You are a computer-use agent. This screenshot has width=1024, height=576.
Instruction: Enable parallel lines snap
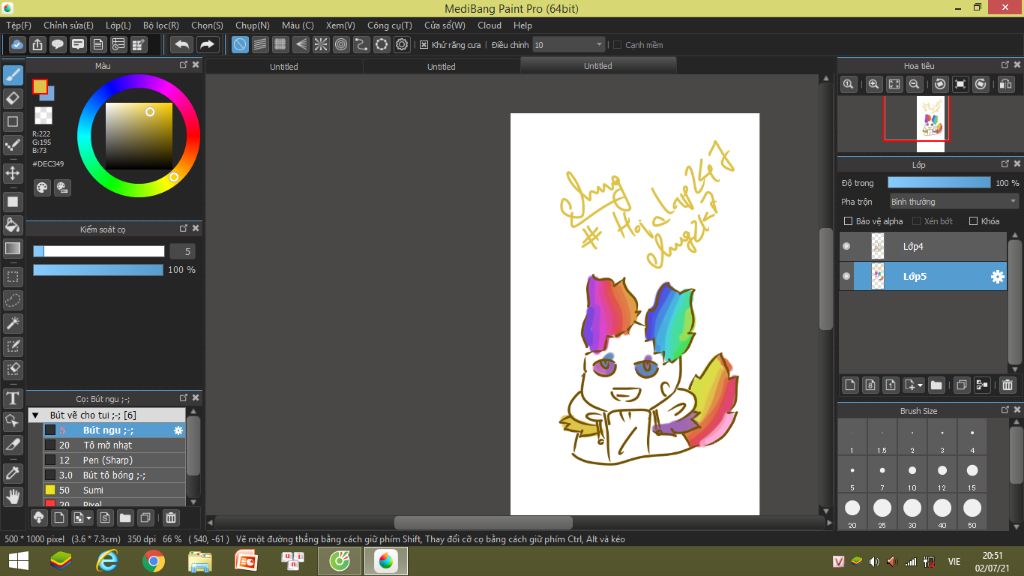[260, 44]
